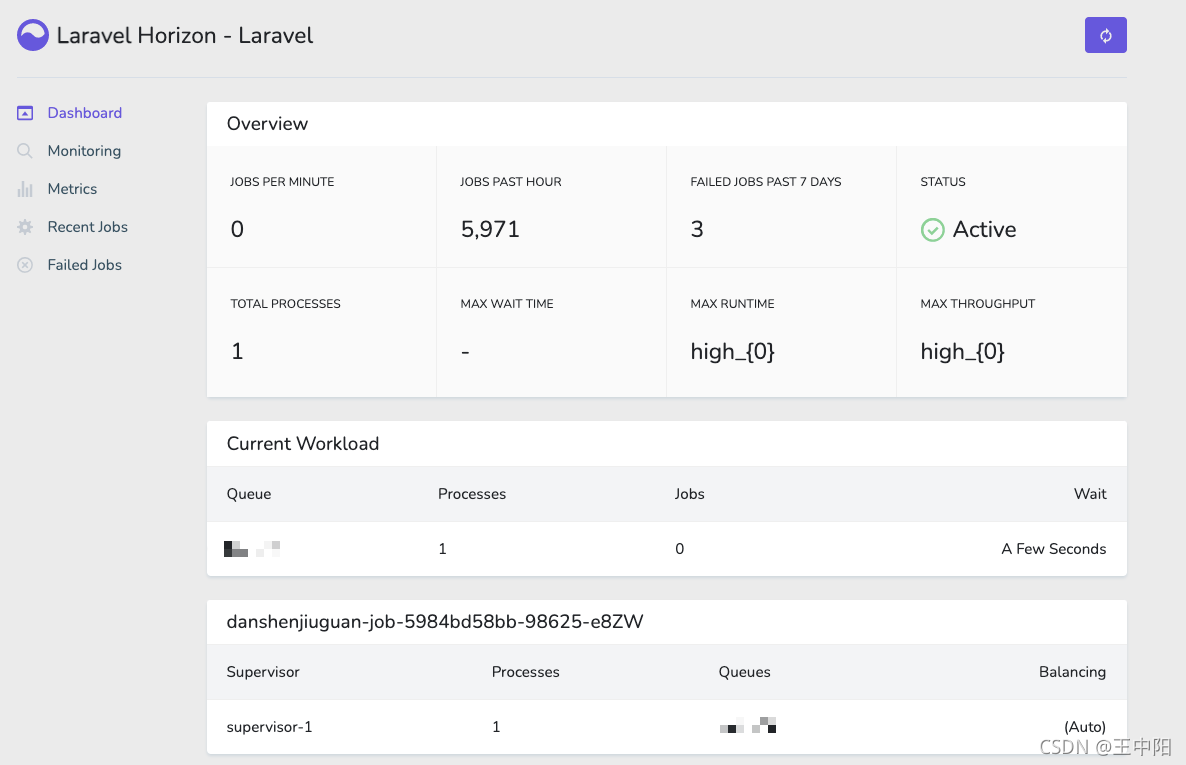This screenshot has width=1186, height=765.
Task: Show the Failed Jobs page
Action: click(x=84, y=265)
